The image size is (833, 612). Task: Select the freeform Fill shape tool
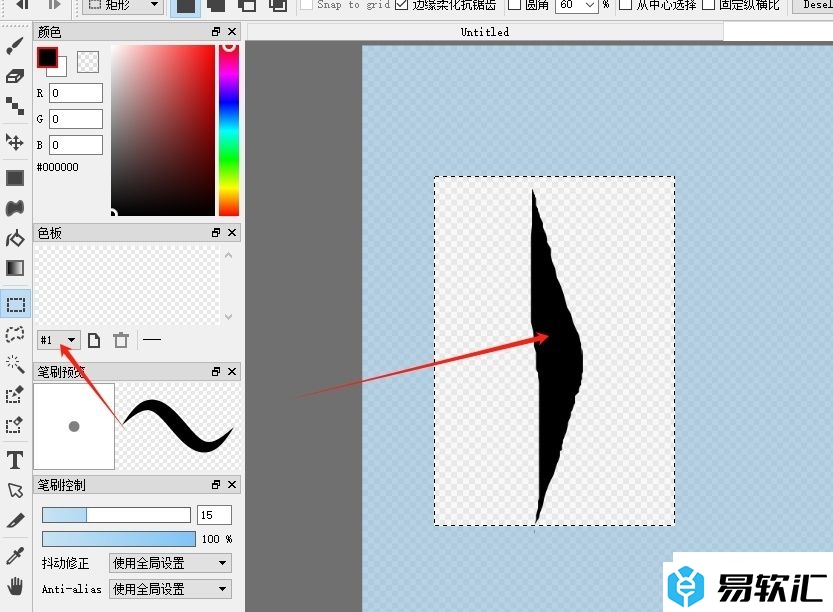tap(15, 208)
